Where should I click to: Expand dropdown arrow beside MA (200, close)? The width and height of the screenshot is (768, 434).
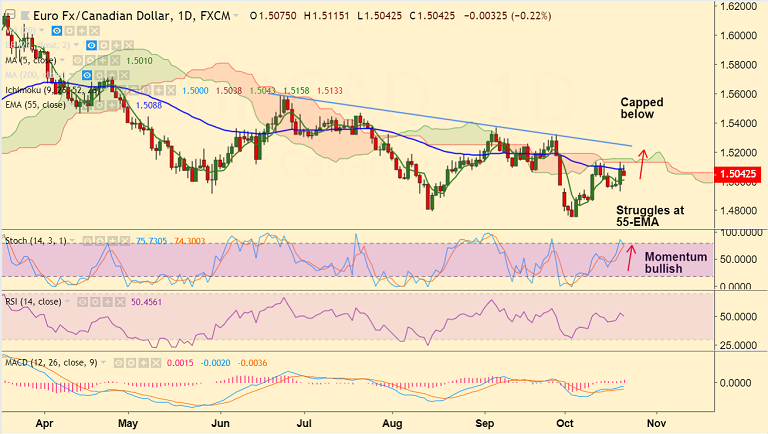coord(72,75)
